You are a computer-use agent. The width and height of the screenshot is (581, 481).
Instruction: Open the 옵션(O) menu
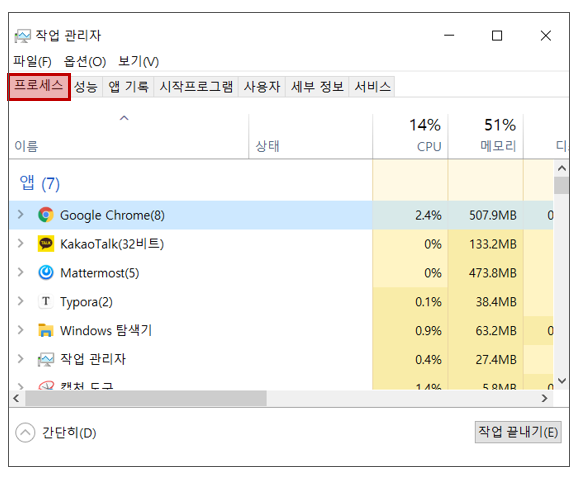click(x=85, y=61)
